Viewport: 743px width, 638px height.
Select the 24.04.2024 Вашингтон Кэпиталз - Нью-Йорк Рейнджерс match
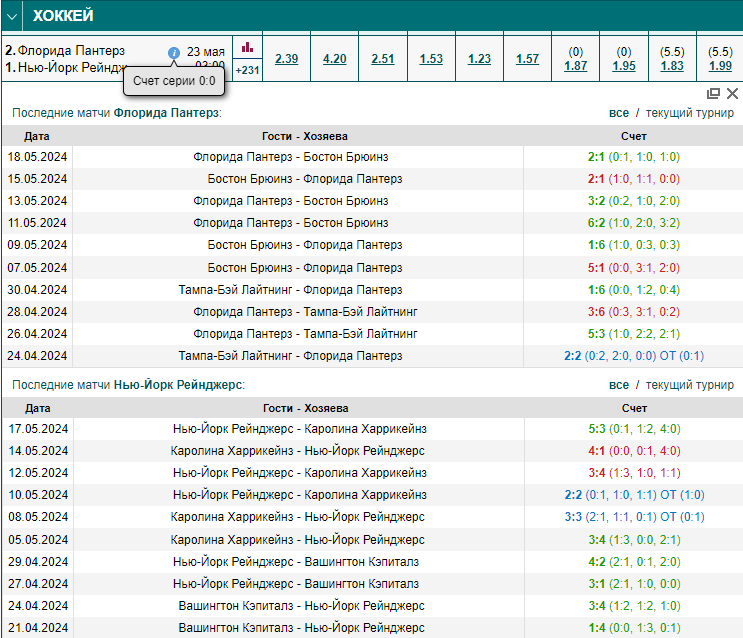click(x=301, y=606)
